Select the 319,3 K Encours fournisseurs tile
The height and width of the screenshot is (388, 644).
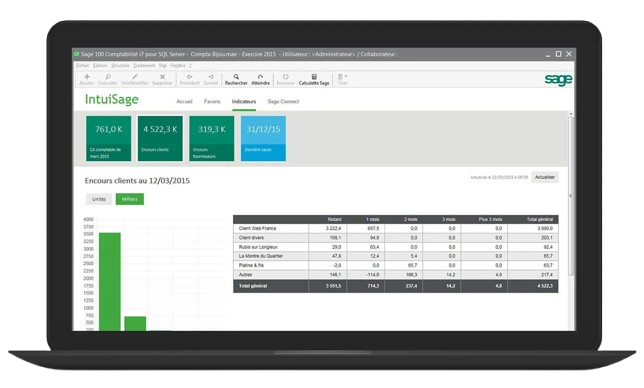[212, 138]
